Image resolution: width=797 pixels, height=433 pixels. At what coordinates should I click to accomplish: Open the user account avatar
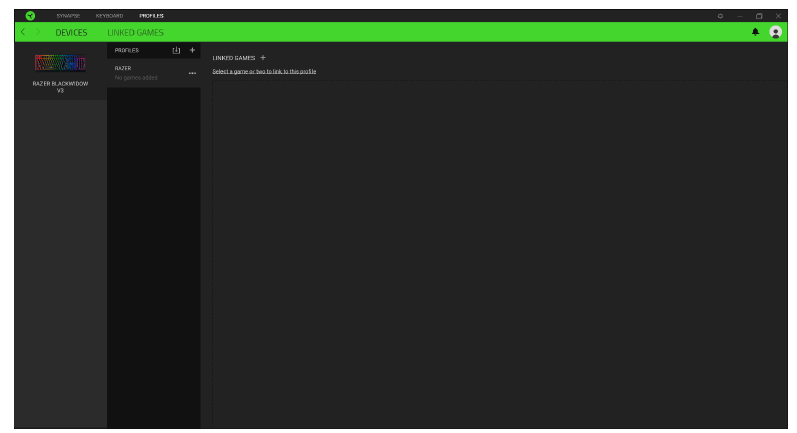775,32
